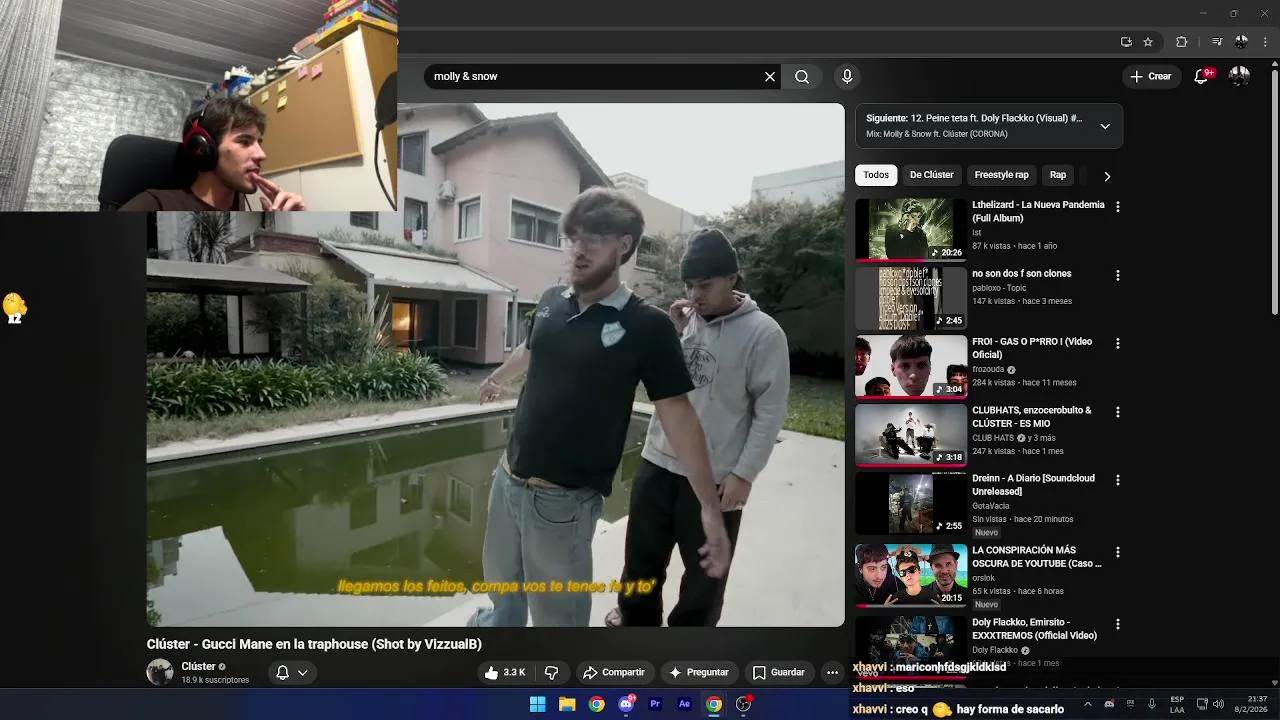Open Lthelizard La Nueva Pandemia thumbnail
The image size is (1280, 720).
coord(911,230)
